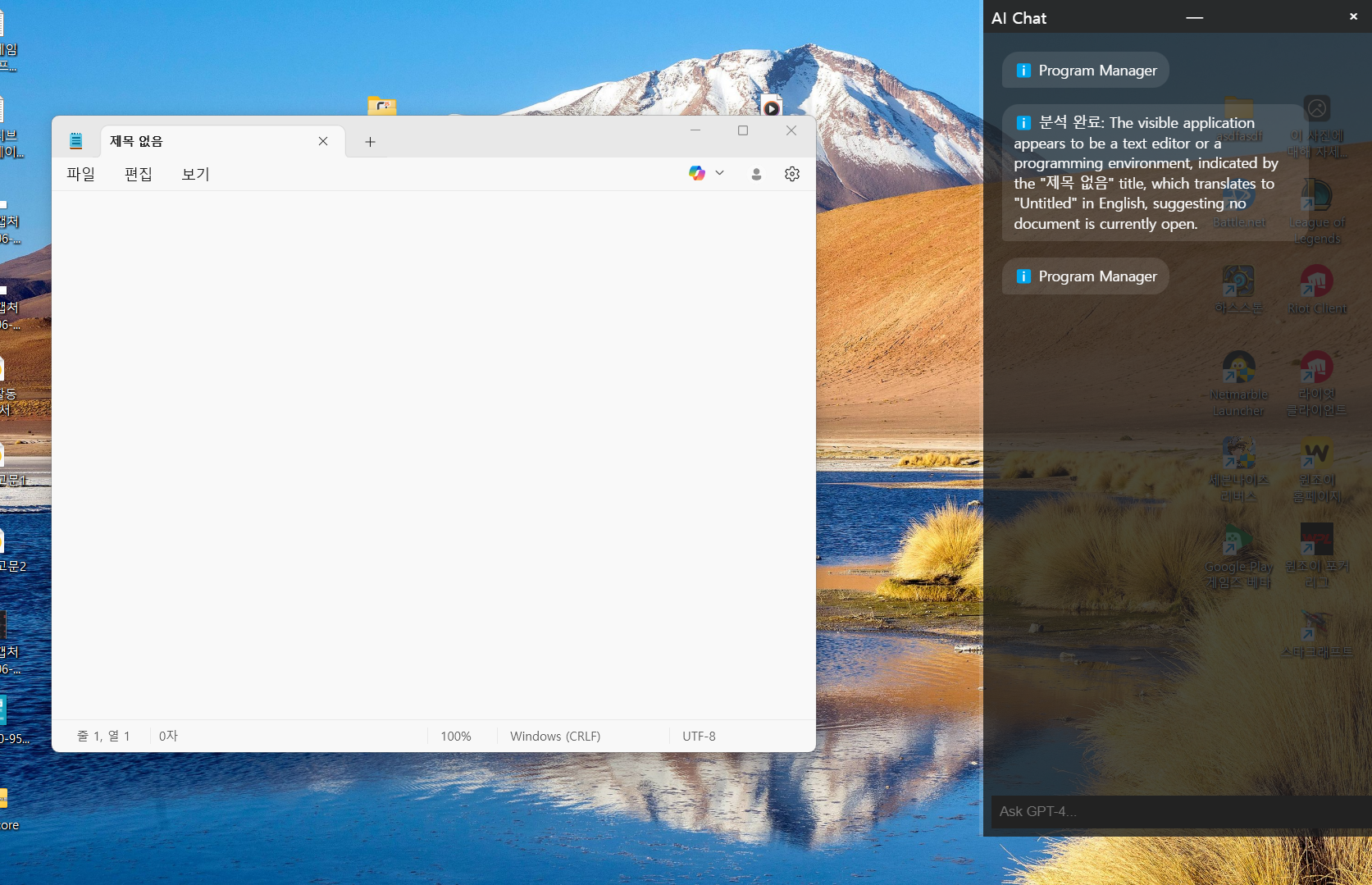Click the last Program Manager chat message
Image resolution: width=1372 pixels, height=885 pixels.
(1085, 276)
